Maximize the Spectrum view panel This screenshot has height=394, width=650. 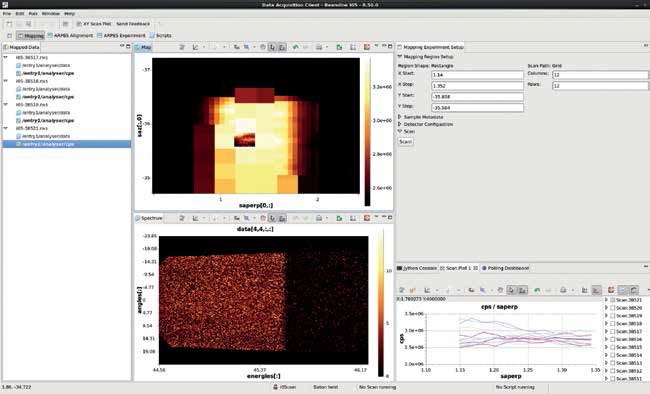(390, 217)
